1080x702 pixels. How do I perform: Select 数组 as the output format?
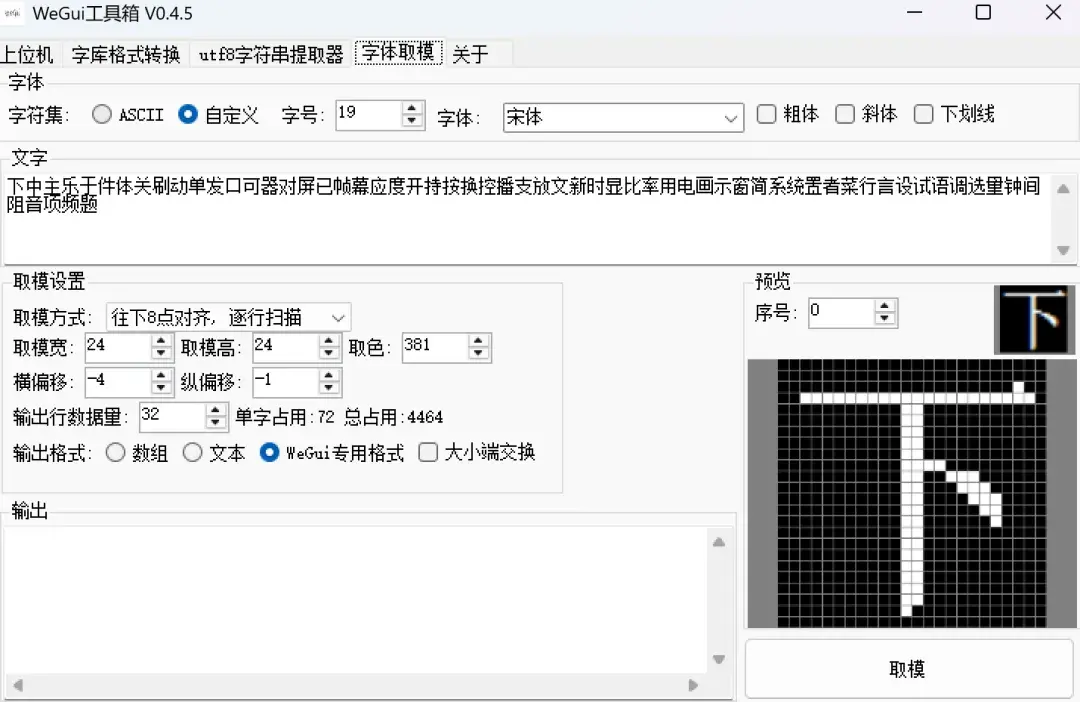point(115,452)
